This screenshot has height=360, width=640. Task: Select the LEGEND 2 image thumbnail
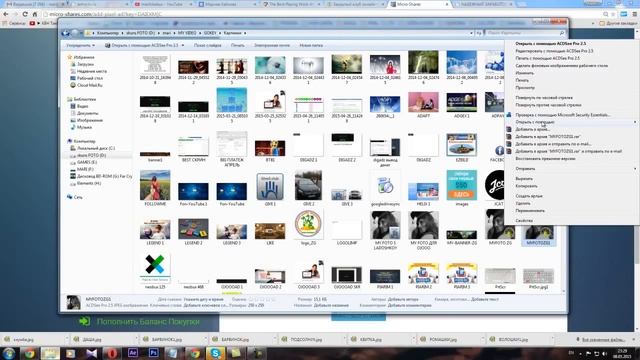tap(193, 231)
